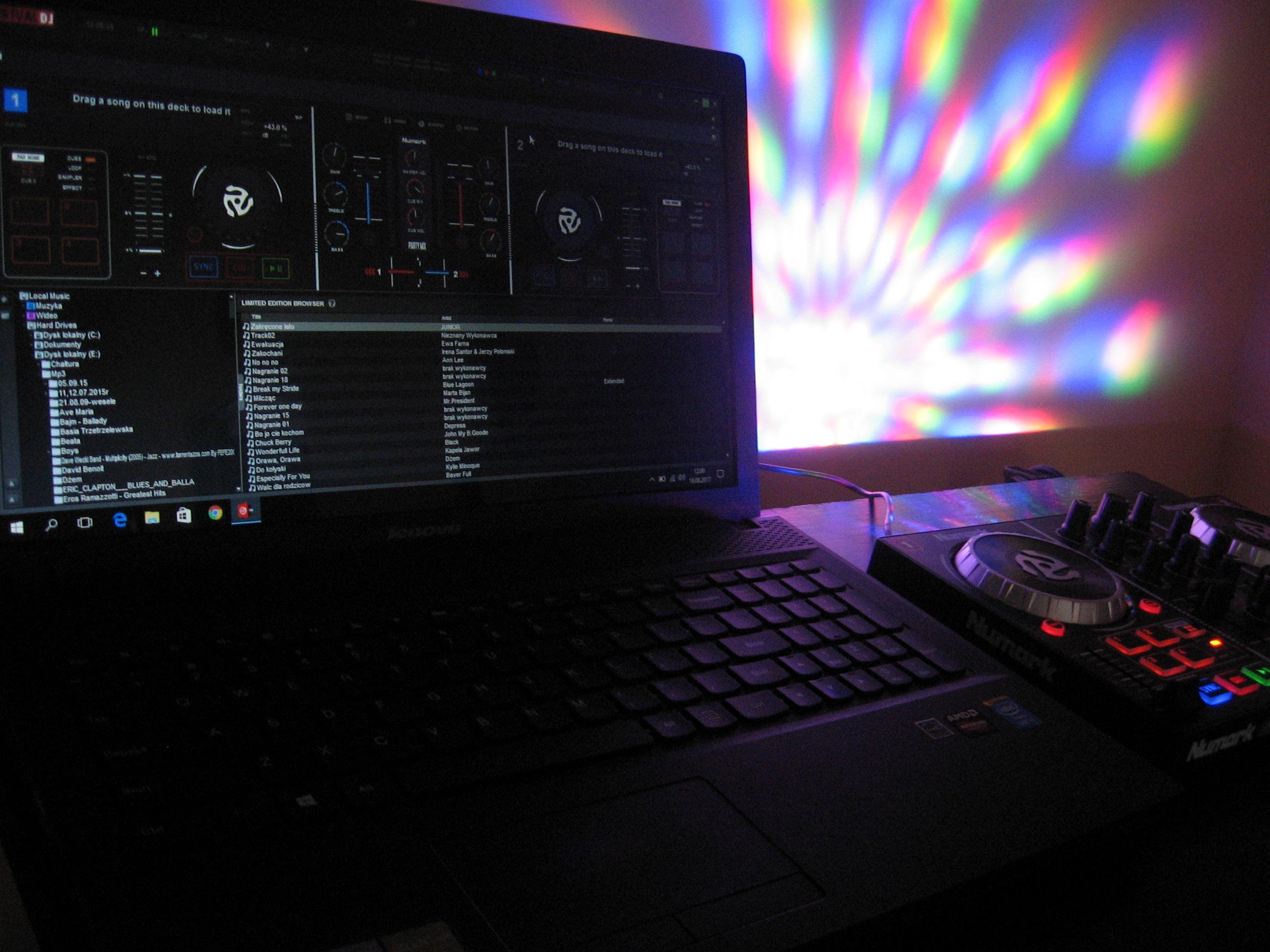The height and width of the screenshot is (952, 1270).
Task: Click the deck 1 BASS knob
Action: click(338, 233)
